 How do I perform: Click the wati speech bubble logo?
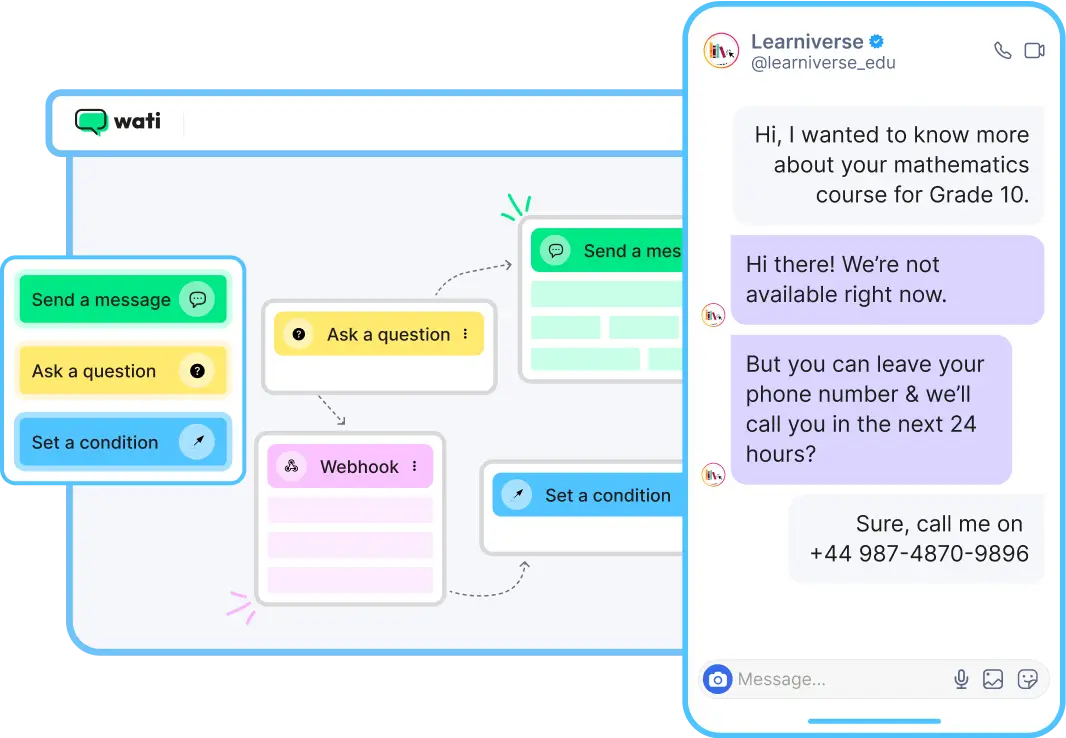(x=91, y=122)
